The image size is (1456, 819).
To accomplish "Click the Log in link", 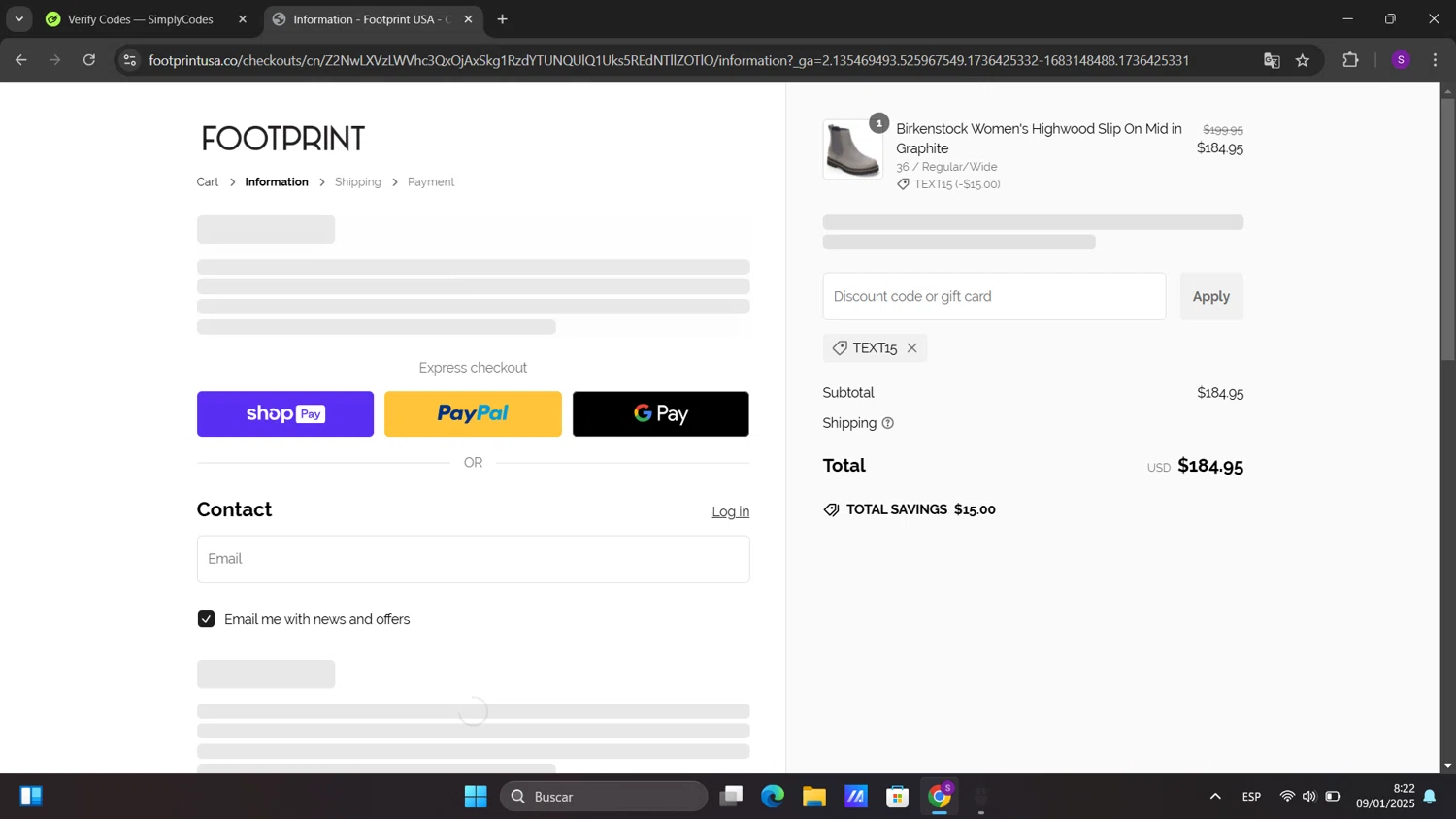I will click(x=731, y=512).
